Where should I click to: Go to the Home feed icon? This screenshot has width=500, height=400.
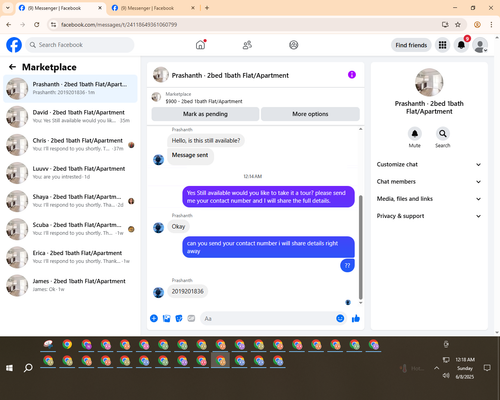click(x=200, y=45)
